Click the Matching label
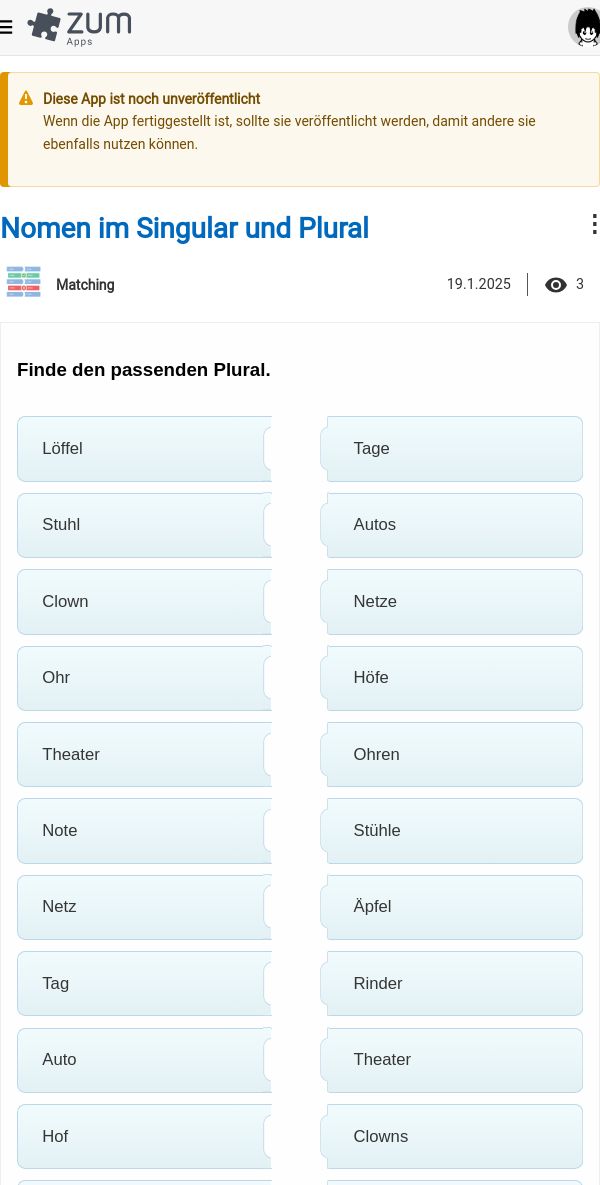Screen dimensions: 600x1185 [x=85, y=285]
